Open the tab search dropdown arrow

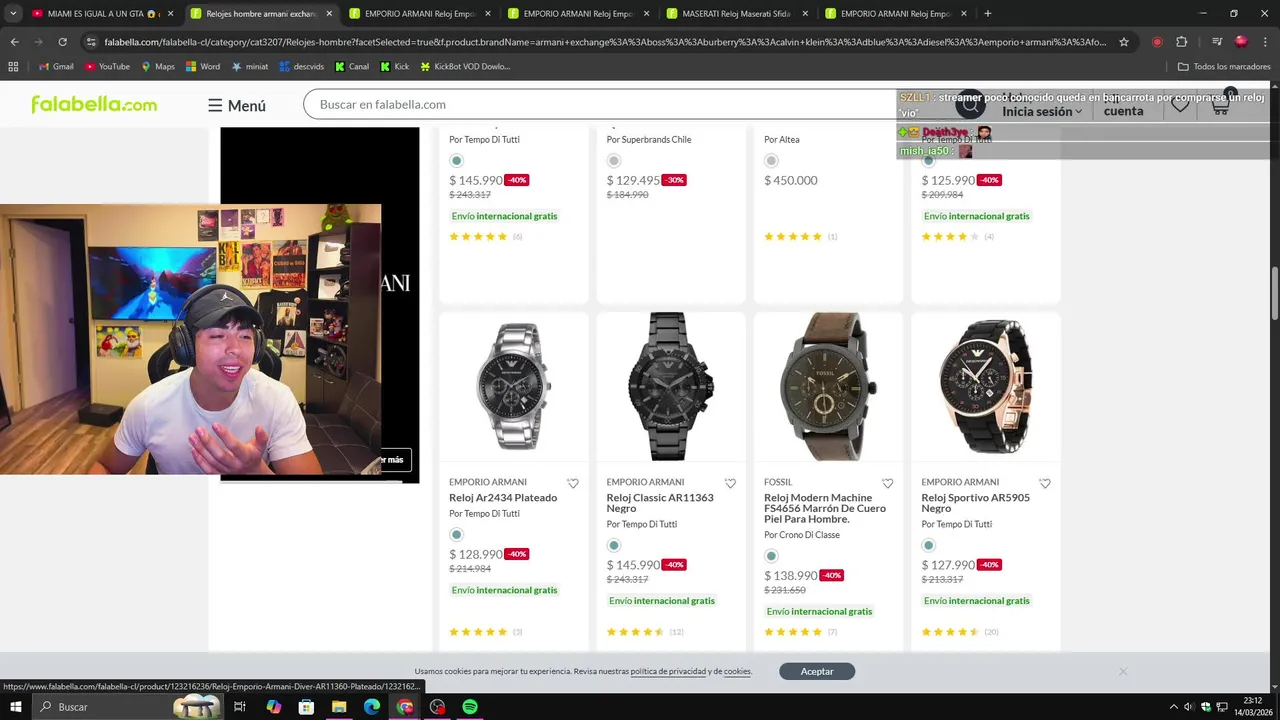(x=13, y=14)
